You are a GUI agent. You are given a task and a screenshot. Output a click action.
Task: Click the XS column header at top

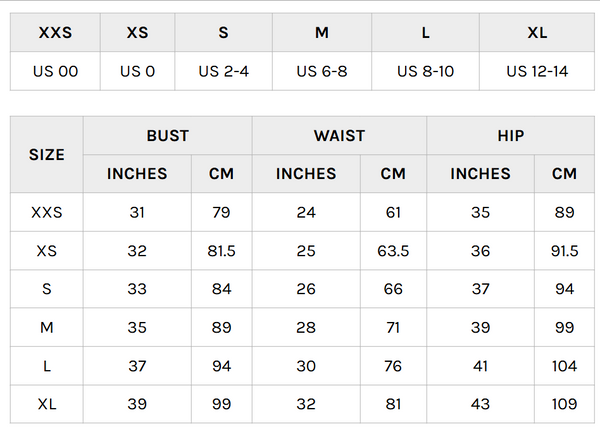pos(138,33)
